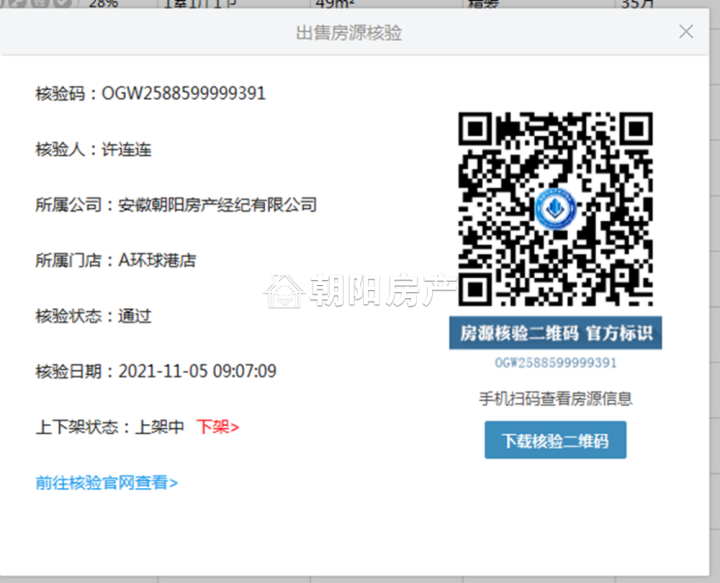Click the 手机扫码查看房源信息 caption
This screenshot has width=720, height=583.
pyautogui.click(x=555, y=398)
